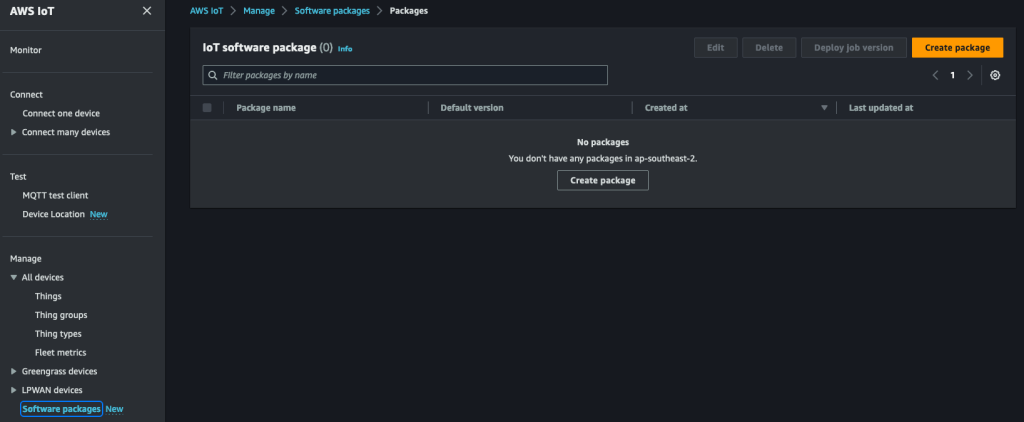Image resolution: width=1024 pixels, height=422 pixels.
Task: Sort by Created at arrow
Action: click(x=824, y=108)
